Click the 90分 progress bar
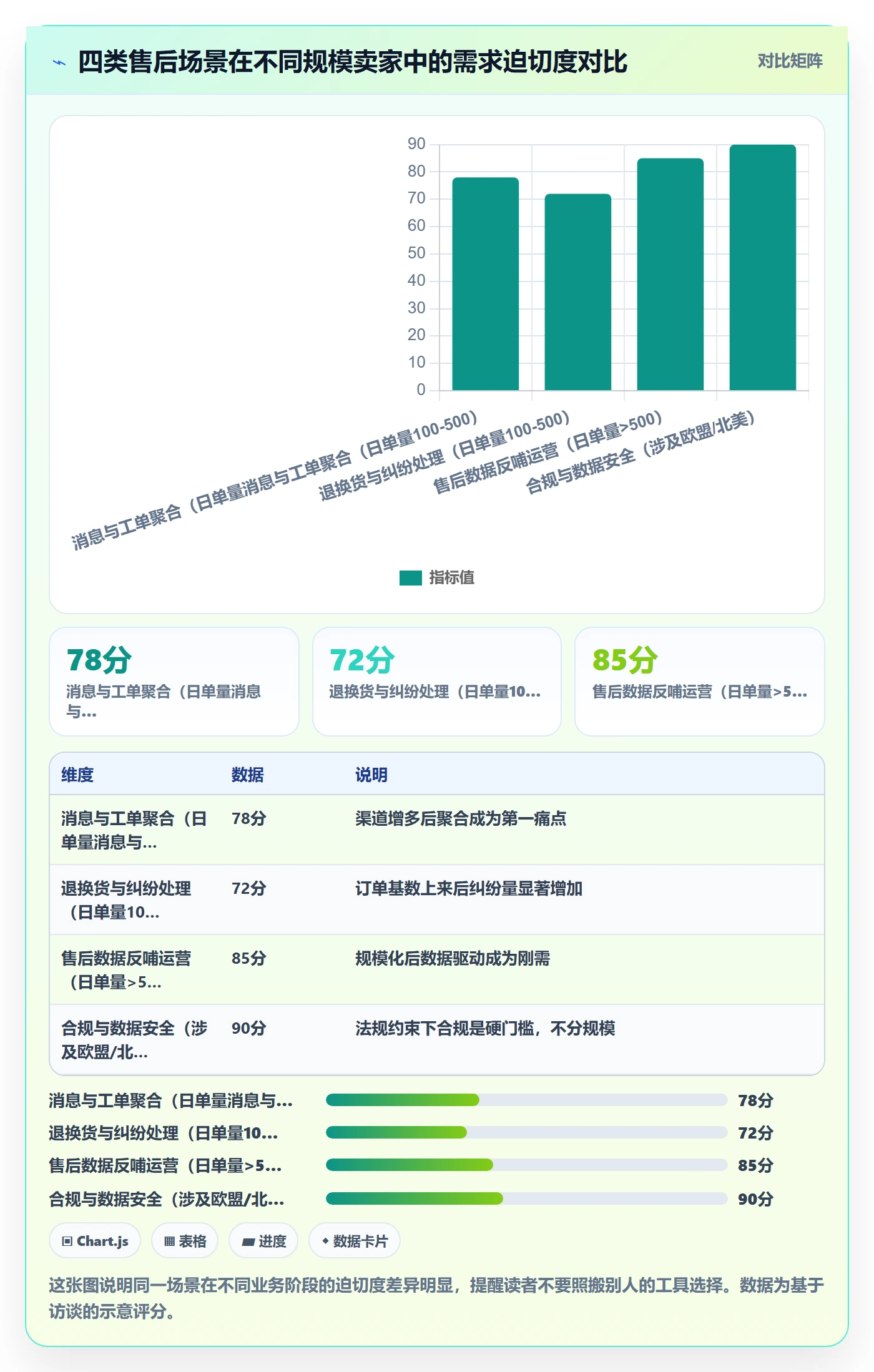Image resolution: width=874 pixels, height=1372 pixels. 527,1198
